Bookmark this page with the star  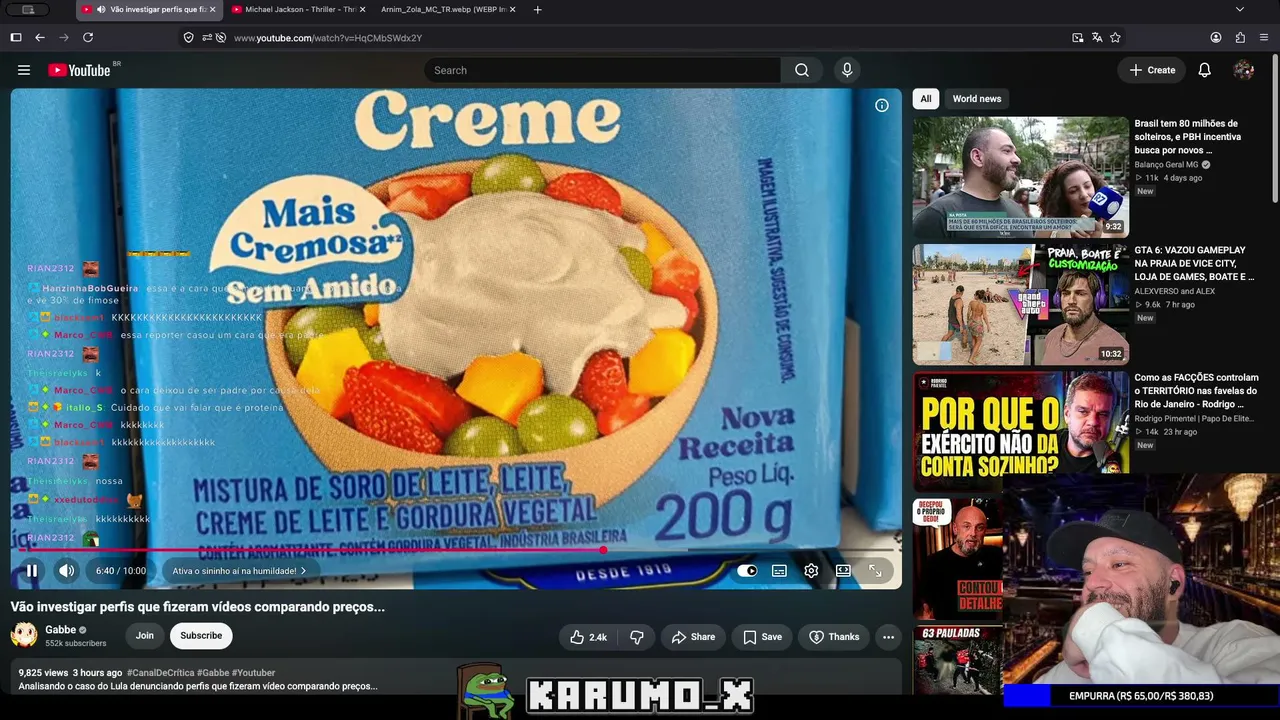[x=1115, y=38]
